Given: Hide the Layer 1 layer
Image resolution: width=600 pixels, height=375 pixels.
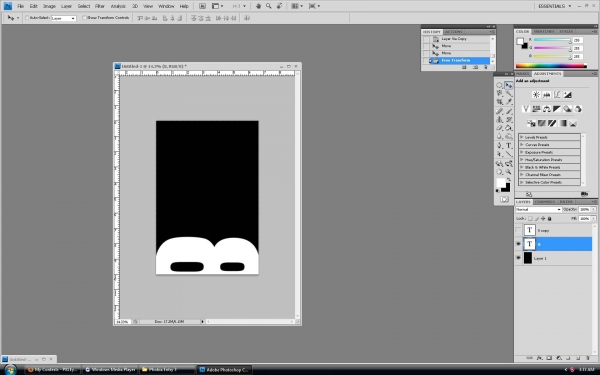Looking at the screenshot, I should 518,258.
